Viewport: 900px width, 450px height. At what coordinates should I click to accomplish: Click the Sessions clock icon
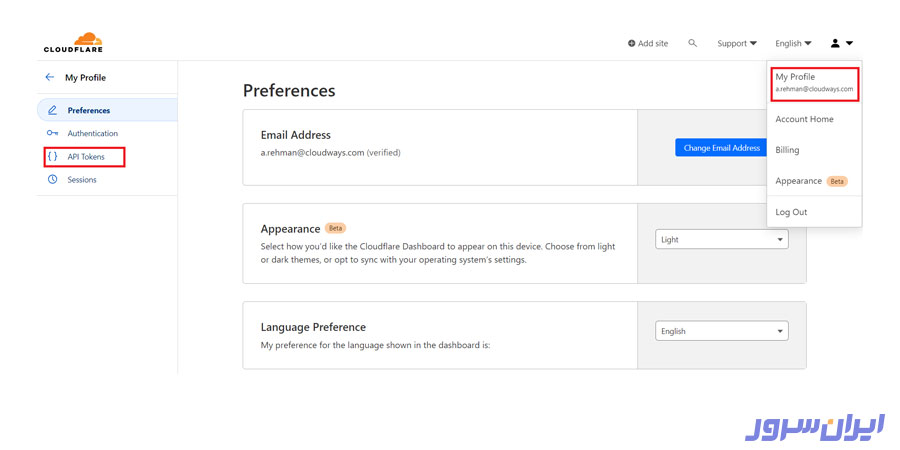[52, 180]
